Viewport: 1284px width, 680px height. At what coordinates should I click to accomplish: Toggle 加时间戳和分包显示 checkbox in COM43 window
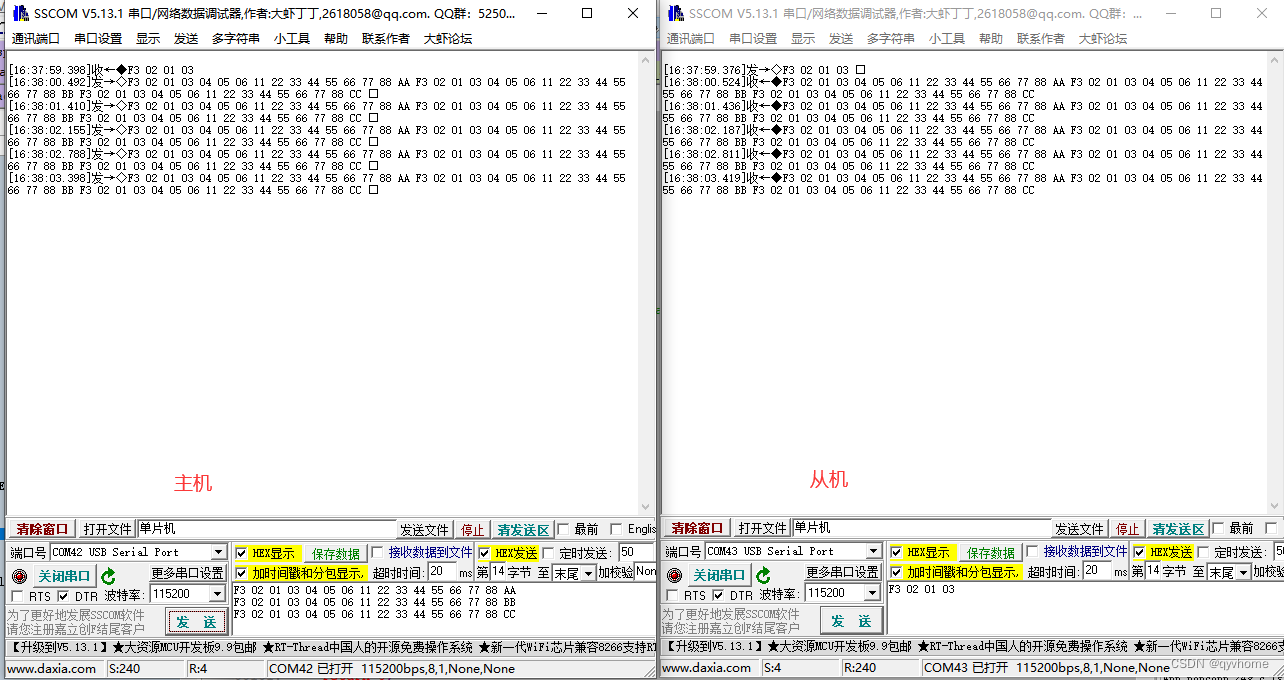point(896,572)
